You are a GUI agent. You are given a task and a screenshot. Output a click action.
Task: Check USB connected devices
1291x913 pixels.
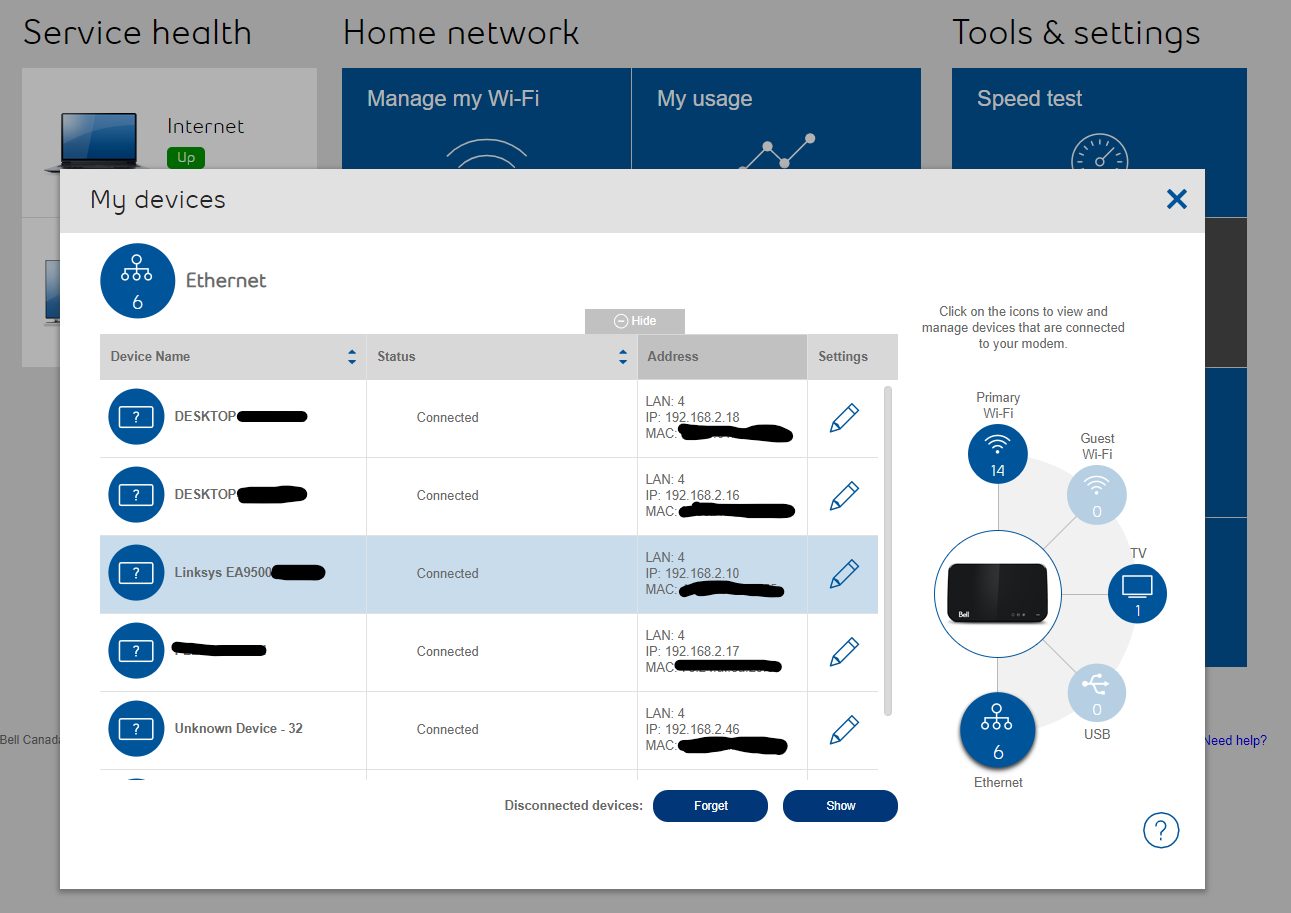[x=1096, y=691]
